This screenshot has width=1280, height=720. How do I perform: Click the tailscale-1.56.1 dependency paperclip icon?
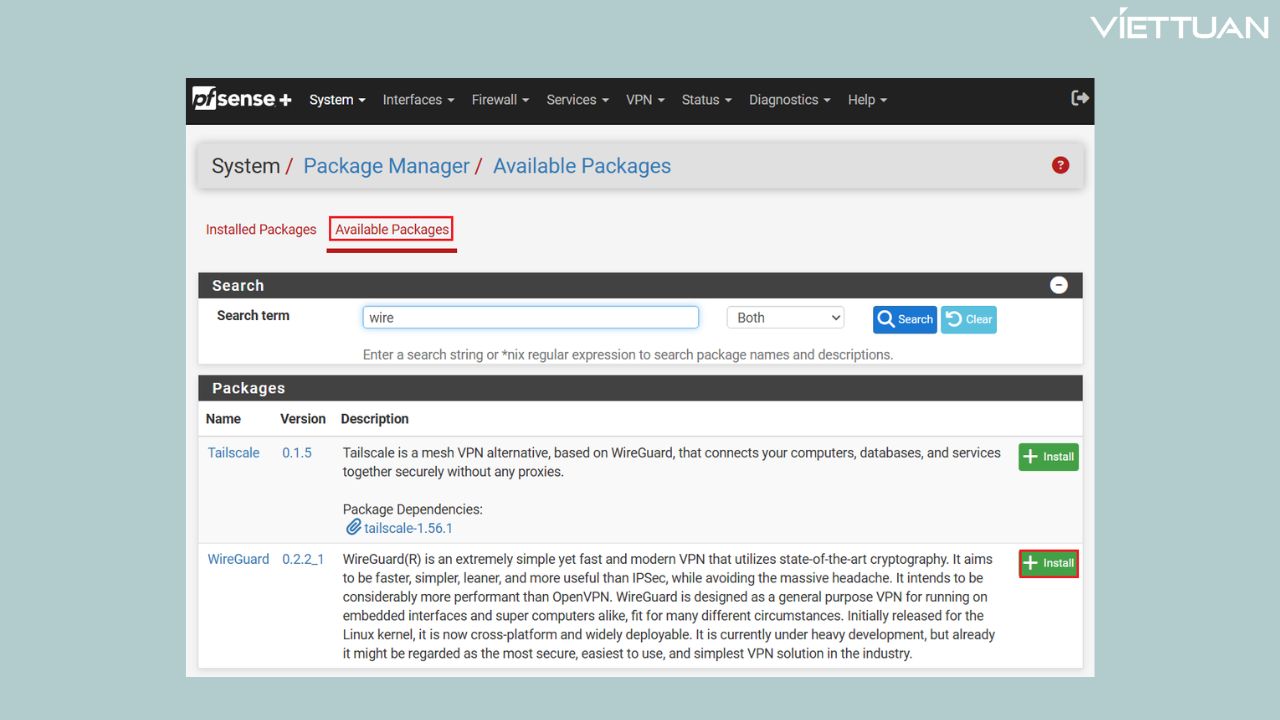coord(353,528)
